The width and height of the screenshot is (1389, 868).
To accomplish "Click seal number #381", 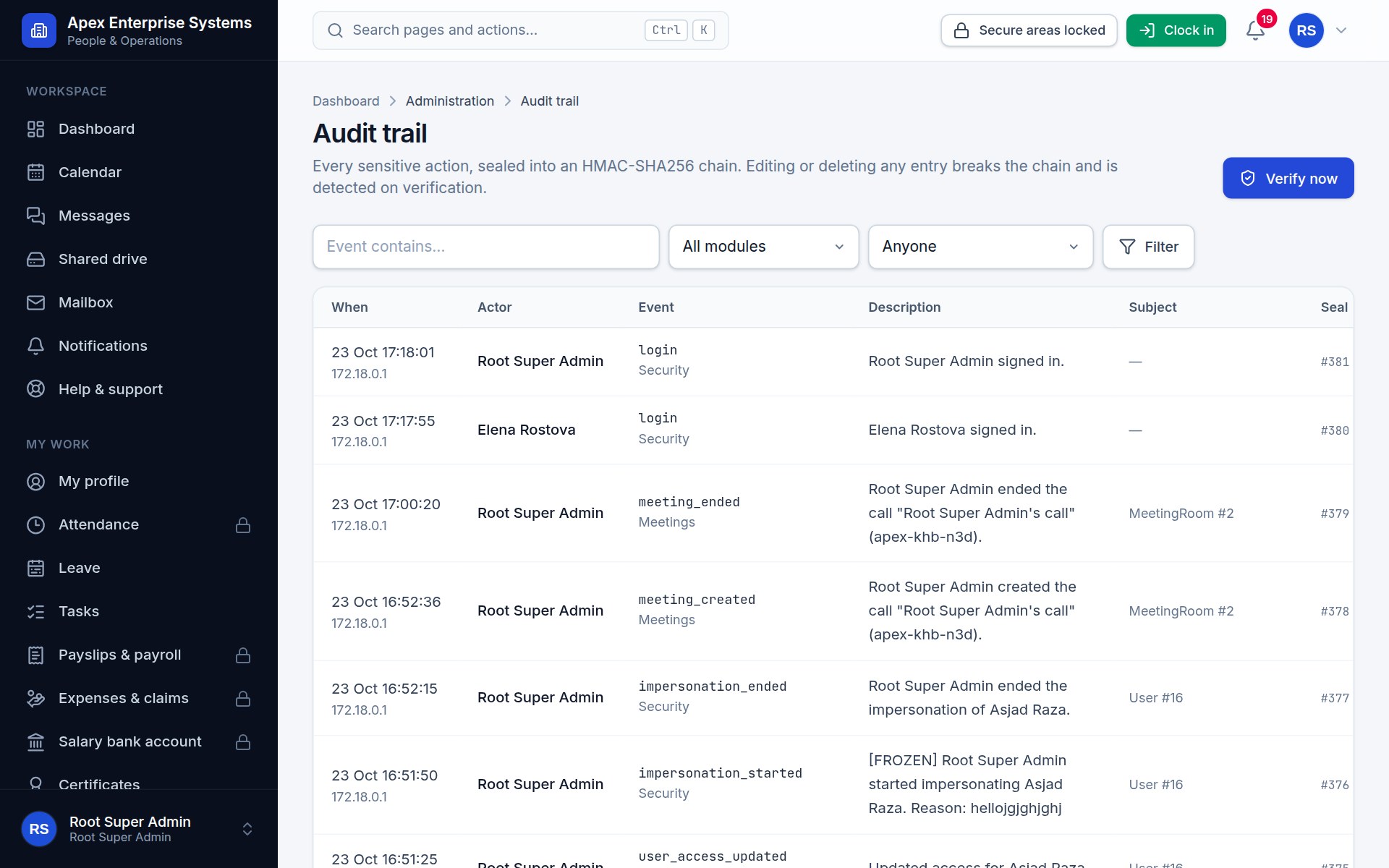I will (x=1334, y=362).
